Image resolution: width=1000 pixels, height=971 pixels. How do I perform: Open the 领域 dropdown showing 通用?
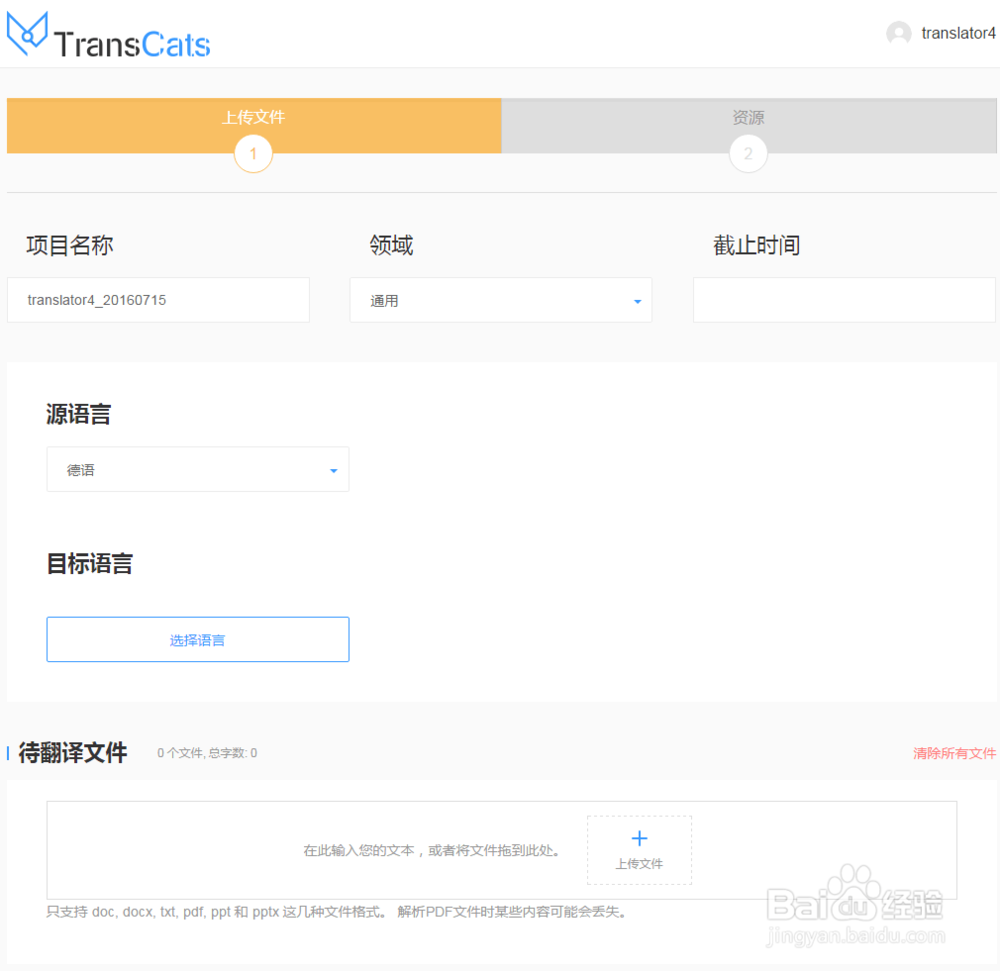point(500,300)
